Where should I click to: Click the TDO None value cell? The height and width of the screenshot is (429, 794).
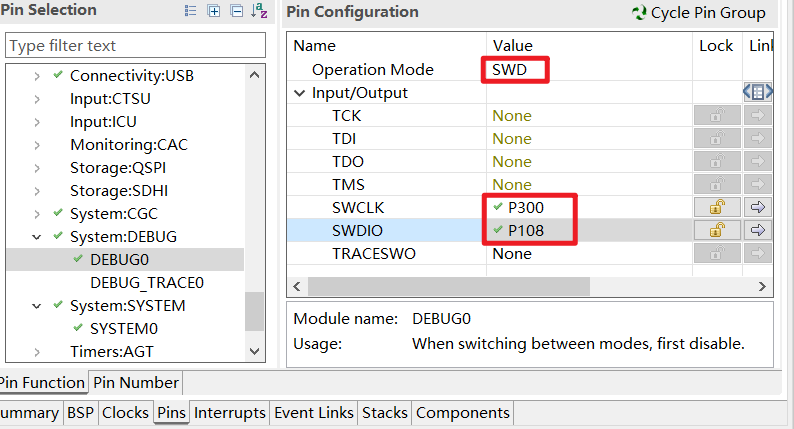tap(589, 162)
